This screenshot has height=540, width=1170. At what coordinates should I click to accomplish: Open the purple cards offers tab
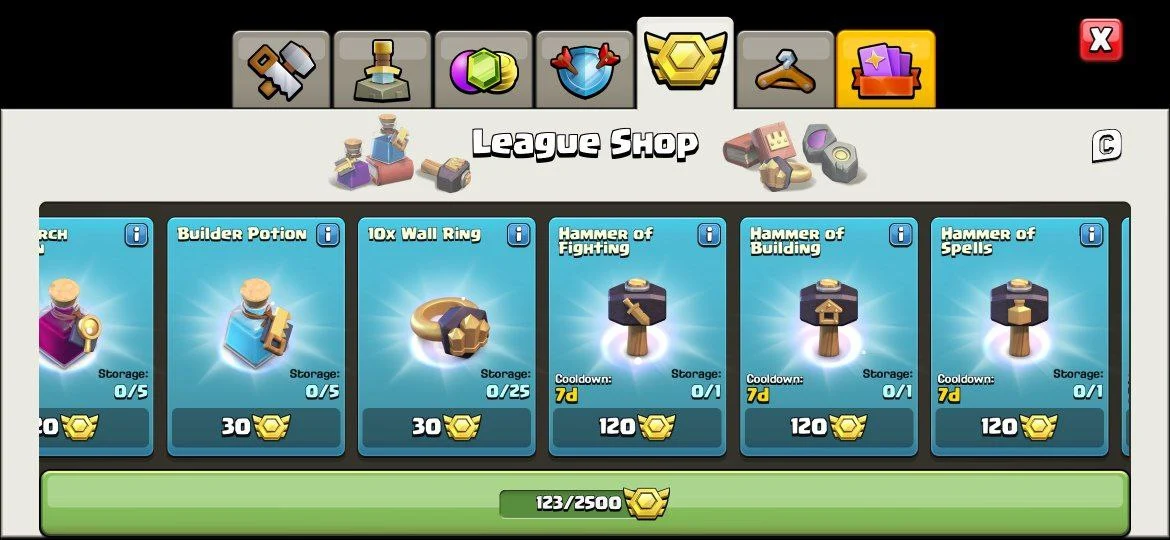tap(886, 69)
